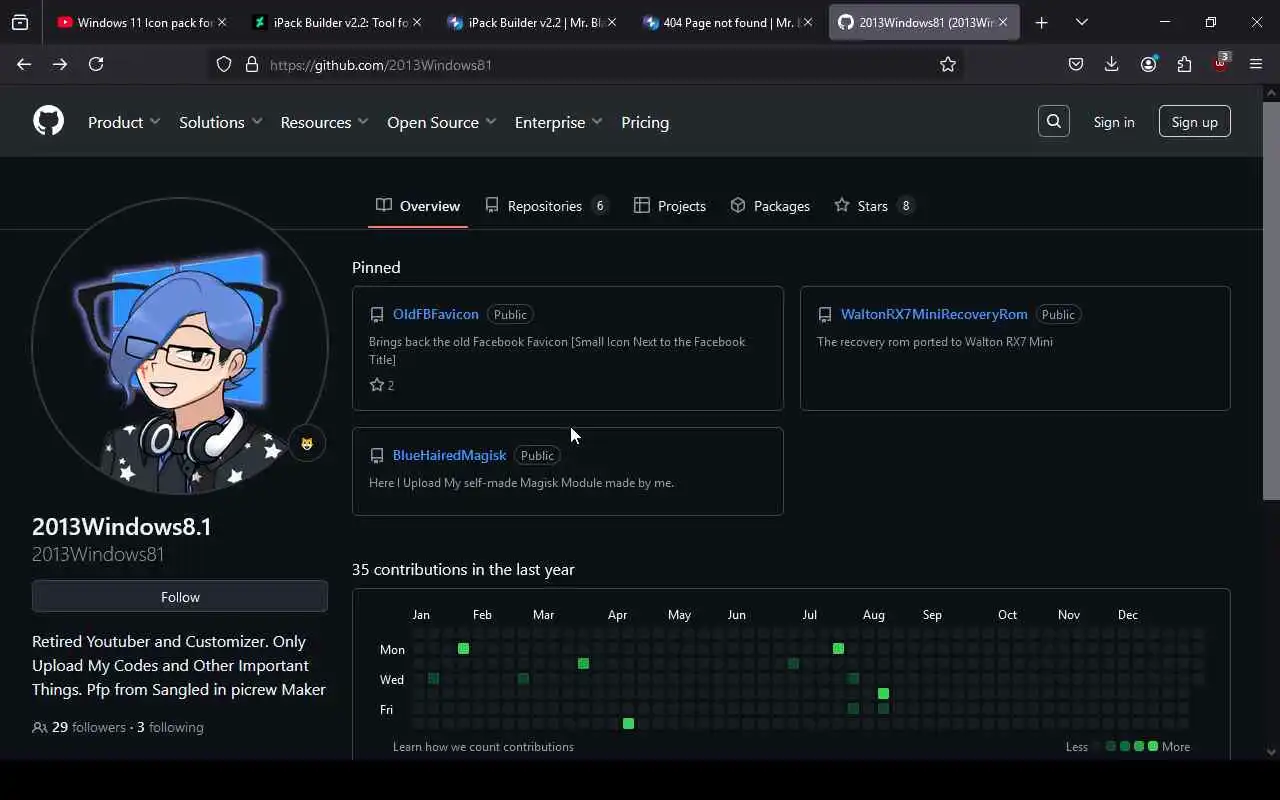
Task: Reload the page with refresh icon
Action: tap(96, 64)
